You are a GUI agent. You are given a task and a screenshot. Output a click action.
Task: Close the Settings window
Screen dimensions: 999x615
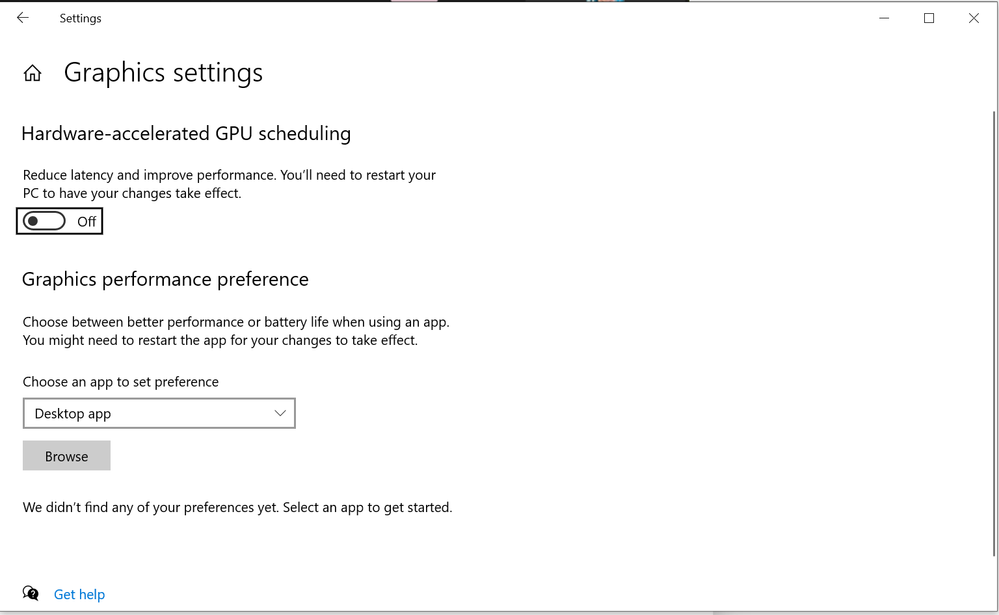(x=974, y=18)
